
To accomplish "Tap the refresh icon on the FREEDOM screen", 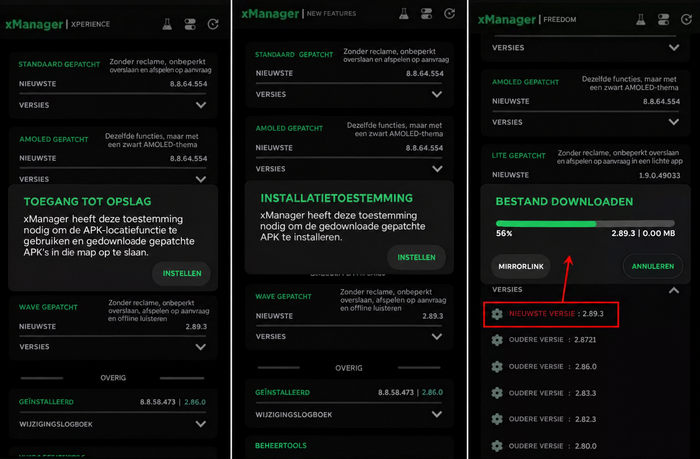I will (x=686, y=19).
